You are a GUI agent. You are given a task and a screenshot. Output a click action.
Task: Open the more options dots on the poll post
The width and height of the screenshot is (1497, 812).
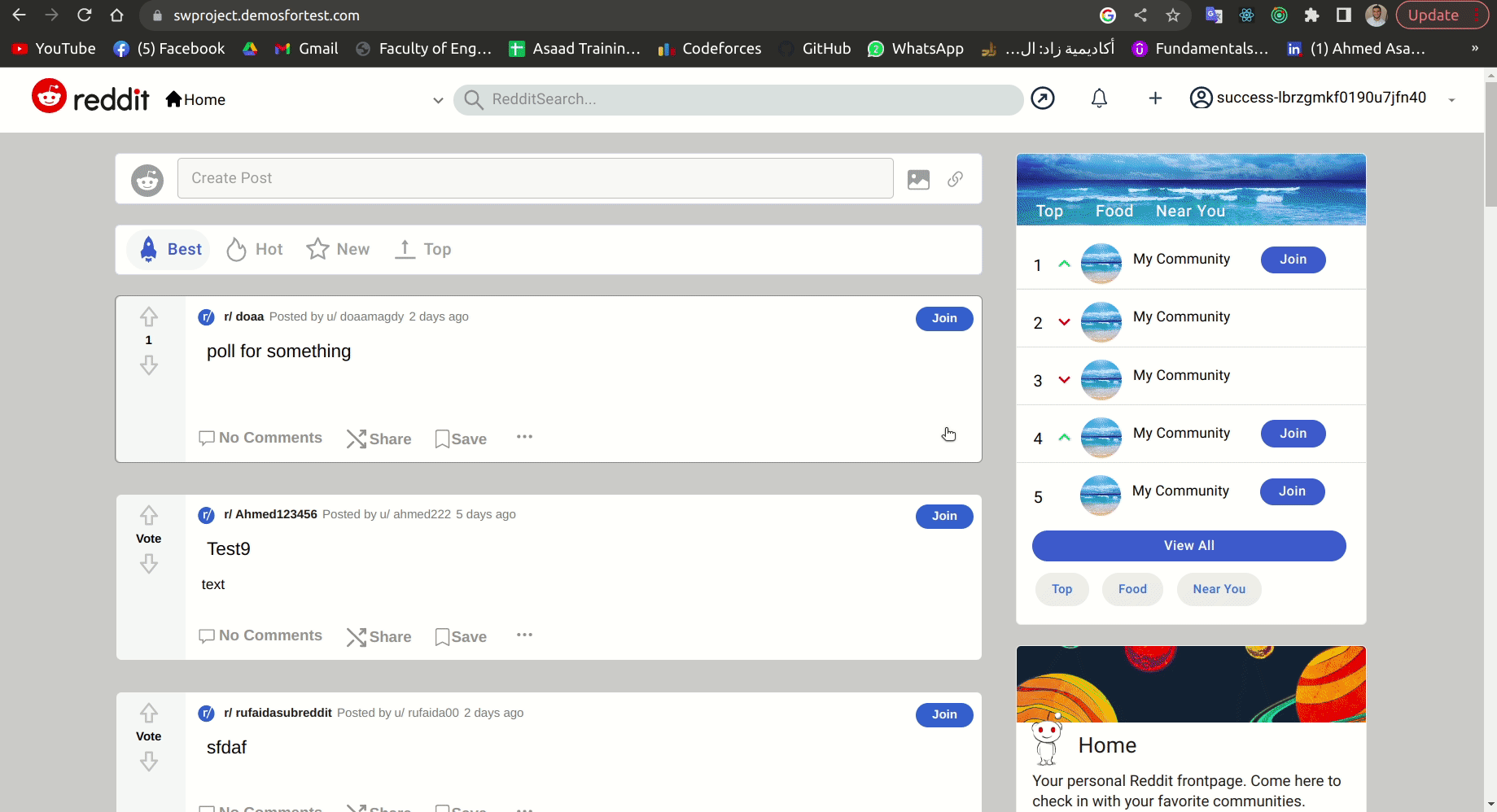(x=524, y=437)
